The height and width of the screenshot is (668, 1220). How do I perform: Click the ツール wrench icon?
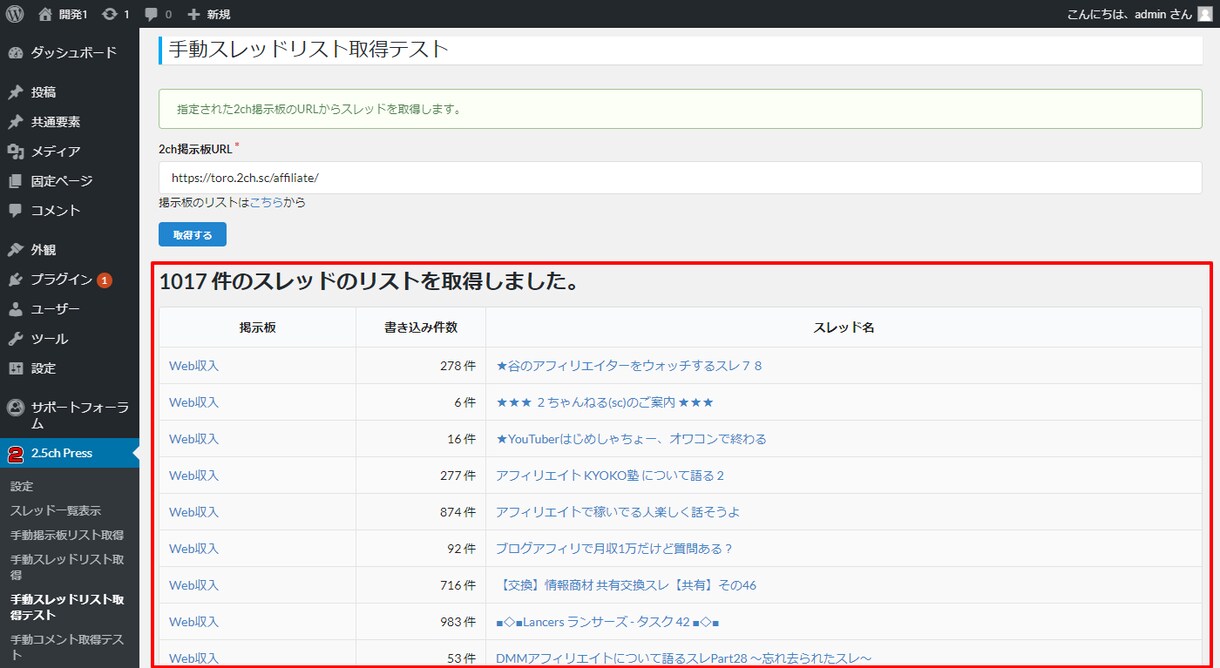(15, 339)
